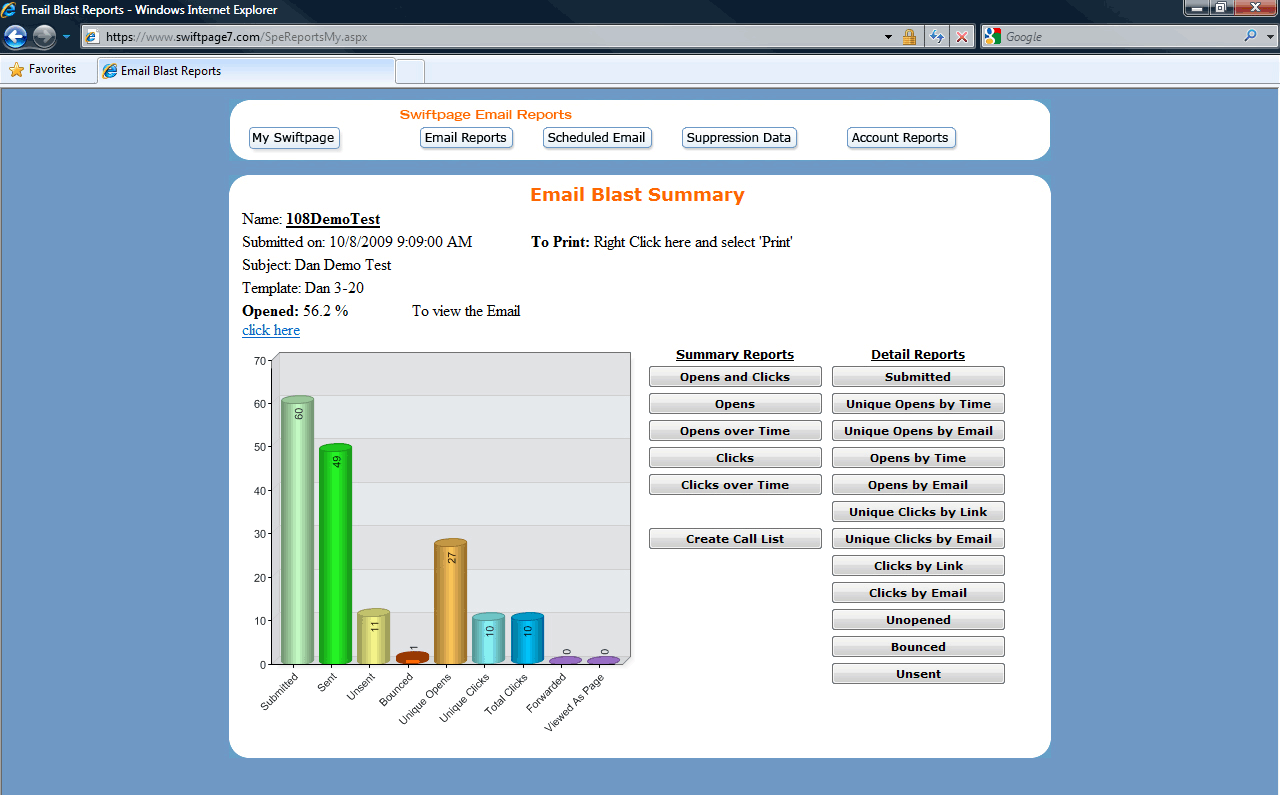This screenshot has height=795, width=1280.
Task: Select the Email Blast Reports tab
Action: click(x=245, y=71)
